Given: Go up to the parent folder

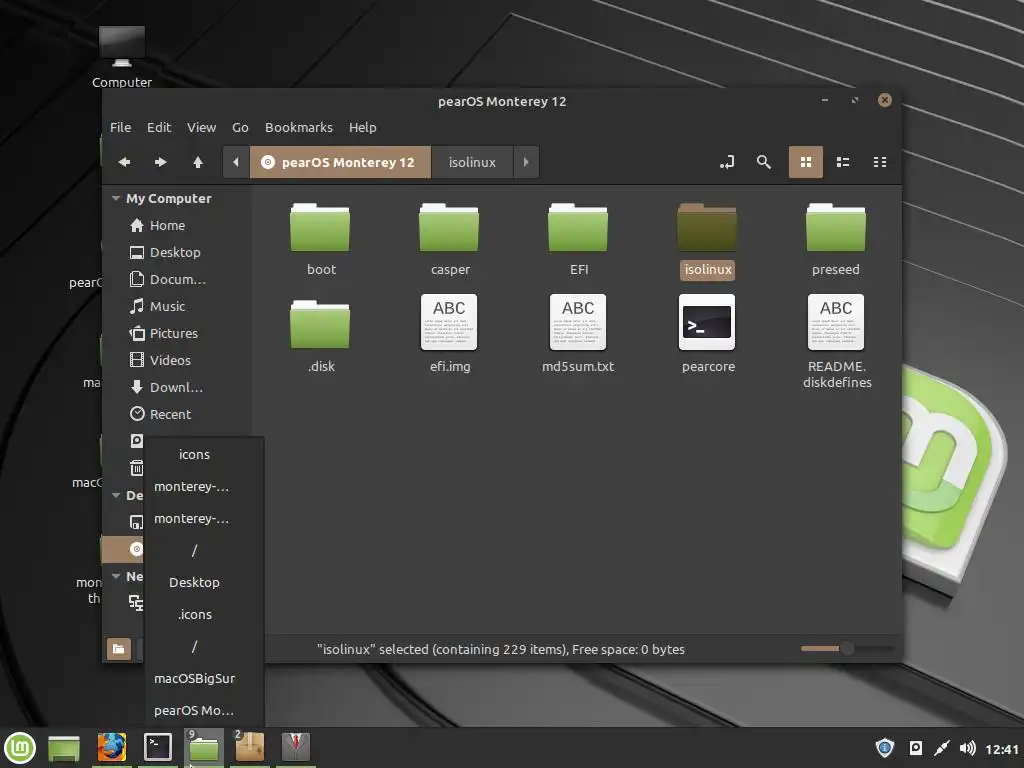Looking at the screenshot, I should (x=198, y=162).
